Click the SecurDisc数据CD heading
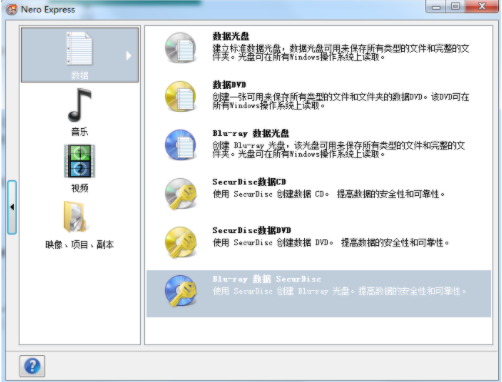The image size is (502, 382). click(x=249, y=182)
